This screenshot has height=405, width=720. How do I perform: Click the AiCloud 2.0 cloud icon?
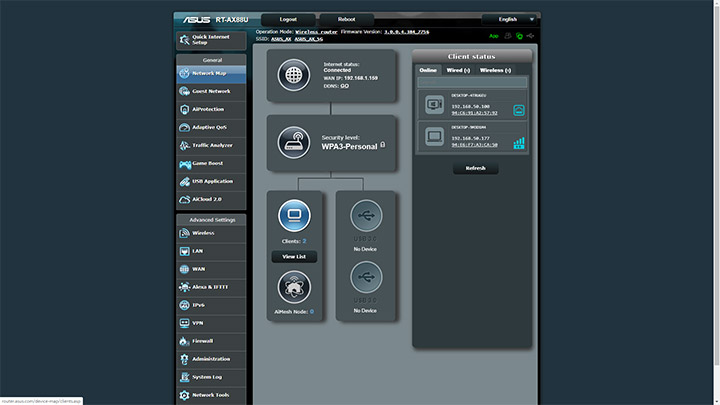tap(185, 200)
